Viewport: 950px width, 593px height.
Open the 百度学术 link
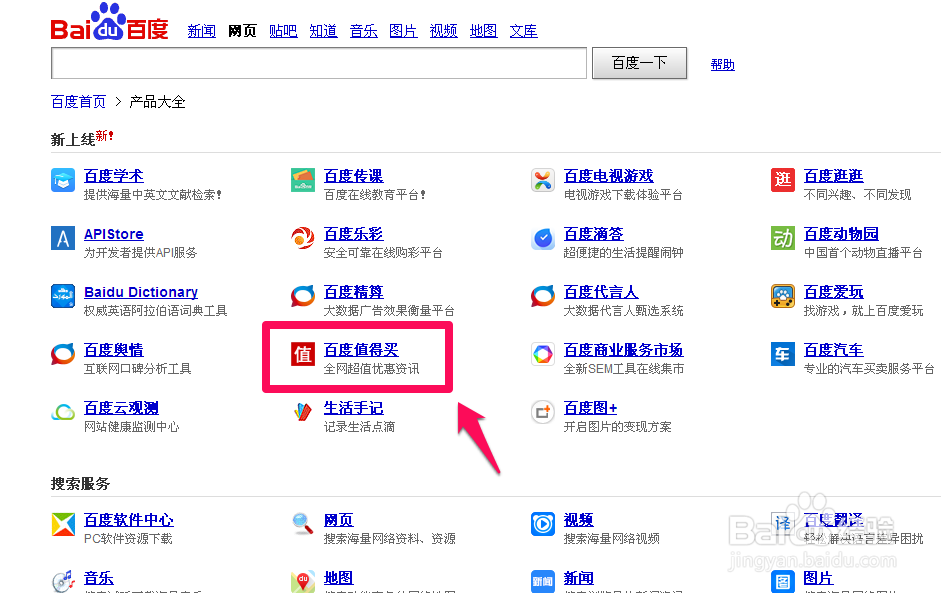(114, 176)
